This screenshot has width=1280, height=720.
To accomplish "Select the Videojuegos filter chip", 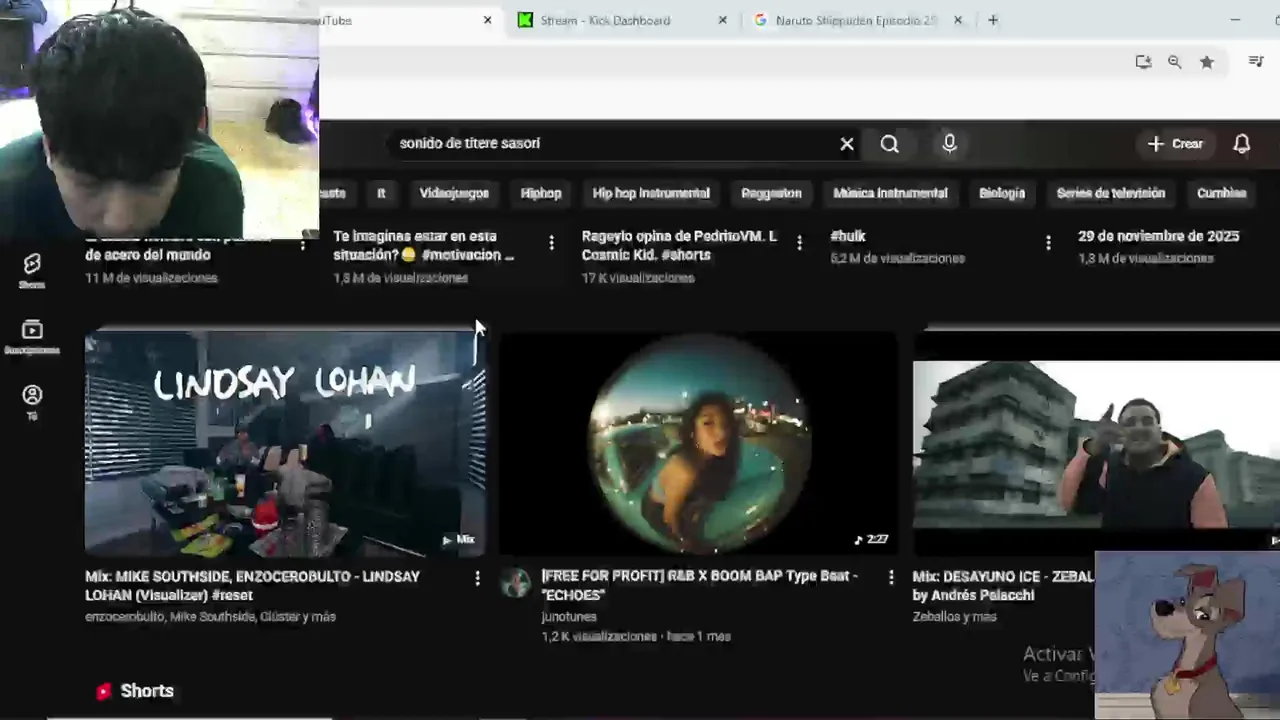I will pos(454,193).
